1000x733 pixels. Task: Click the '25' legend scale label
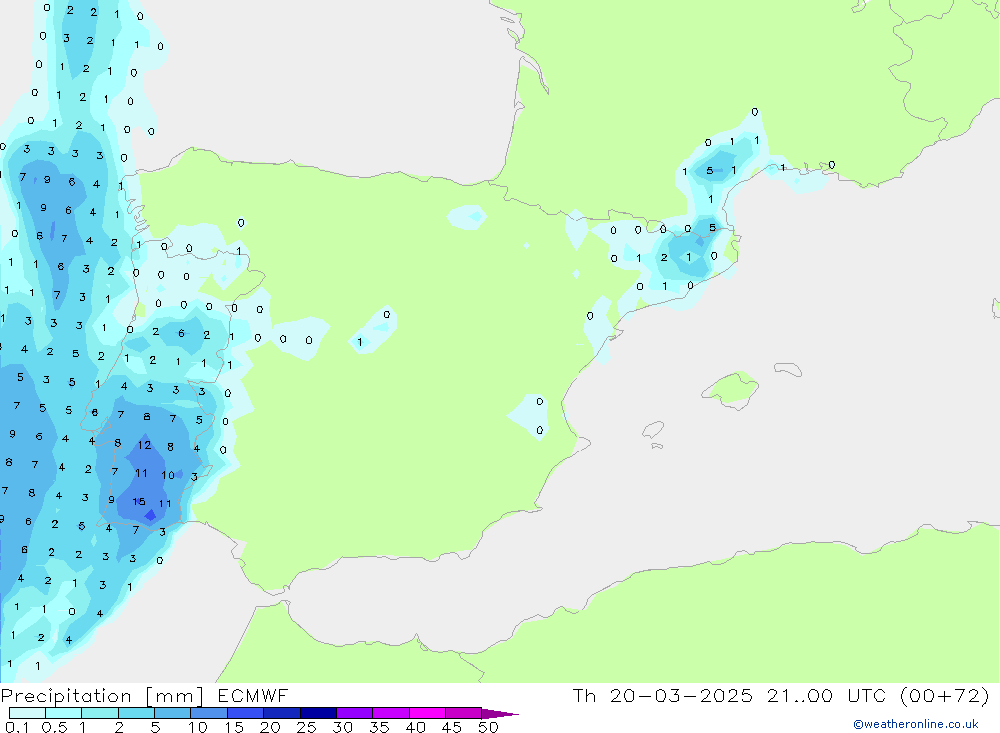click(x=306, y=727)
